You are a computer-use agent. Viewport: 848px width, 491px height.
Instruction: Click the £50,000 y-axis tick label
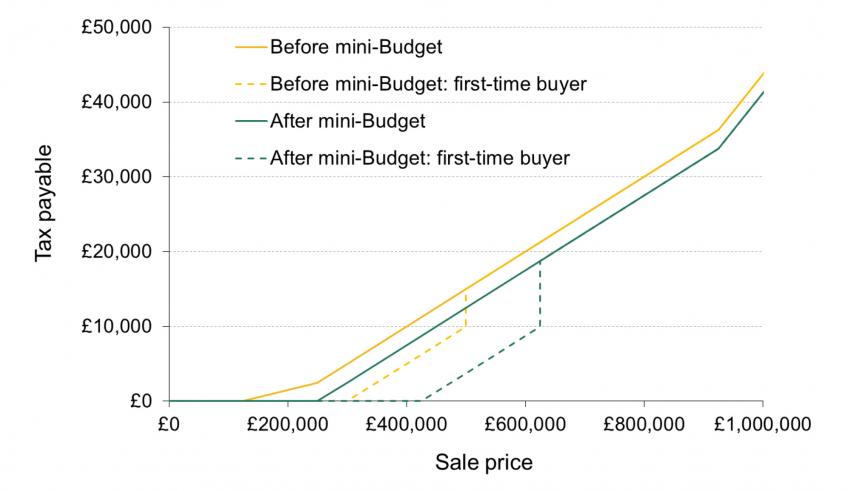(116, 28)
